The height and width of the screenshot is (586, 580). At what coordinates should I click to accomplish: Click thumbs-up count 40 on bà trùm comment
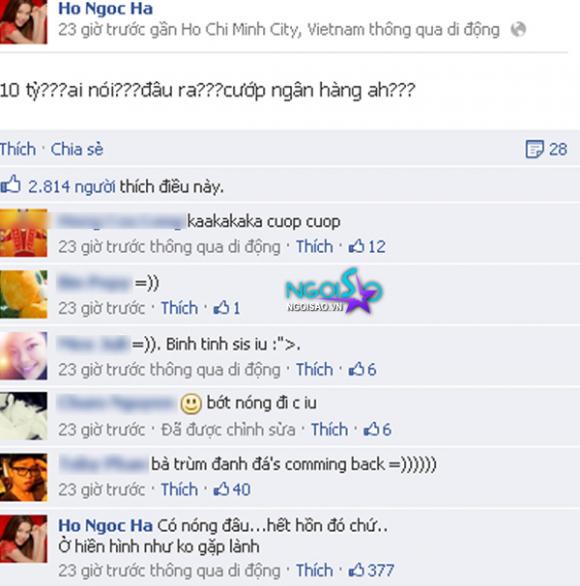[232, 489]
